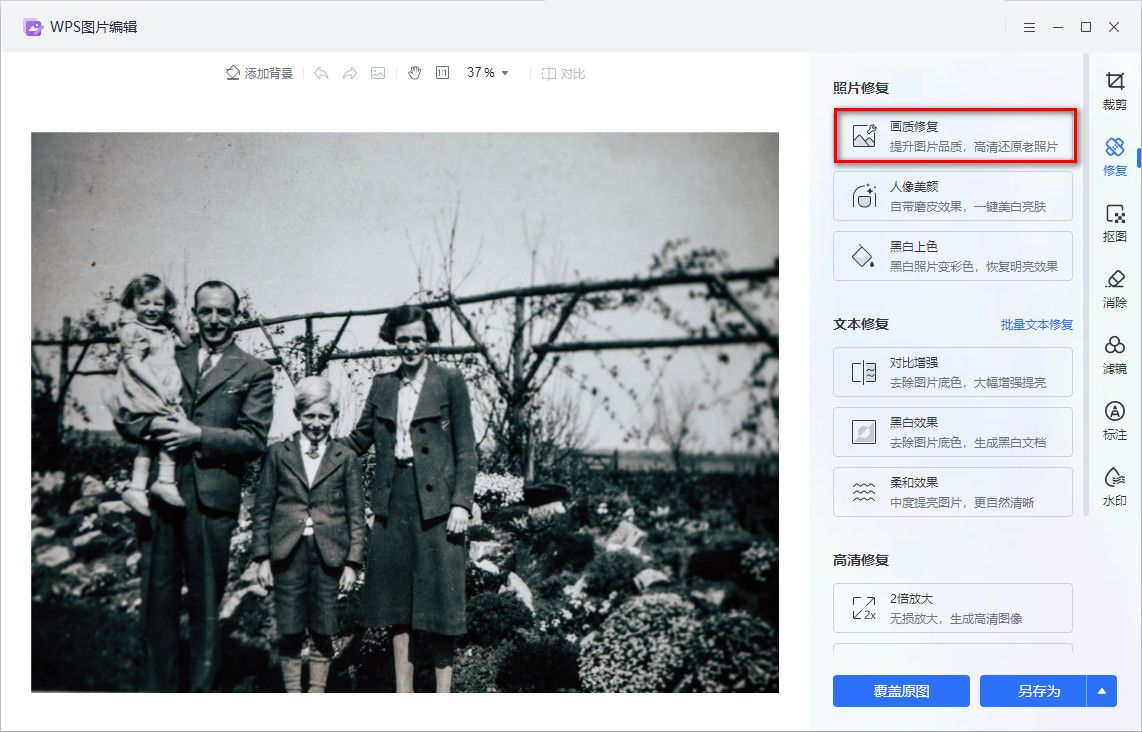Open the 滤镜 filter tab
Viewport: 1142px width, 732px height.
[1114, 355]
